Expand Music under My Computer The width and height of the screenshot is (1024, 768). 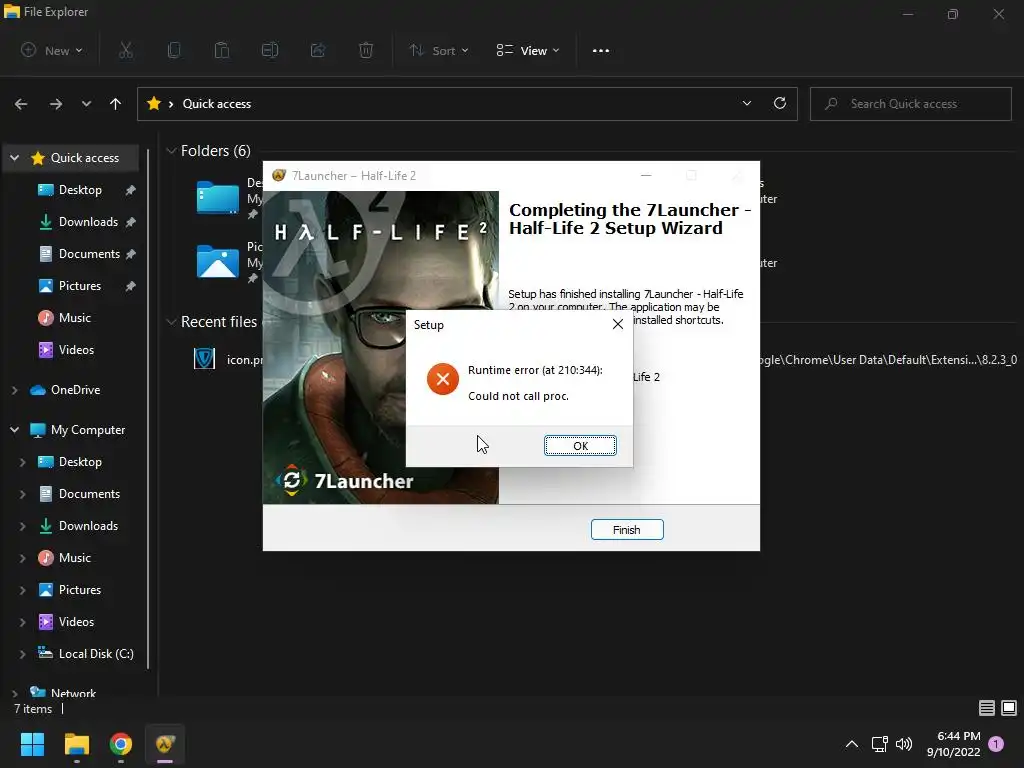click(22, 558)
